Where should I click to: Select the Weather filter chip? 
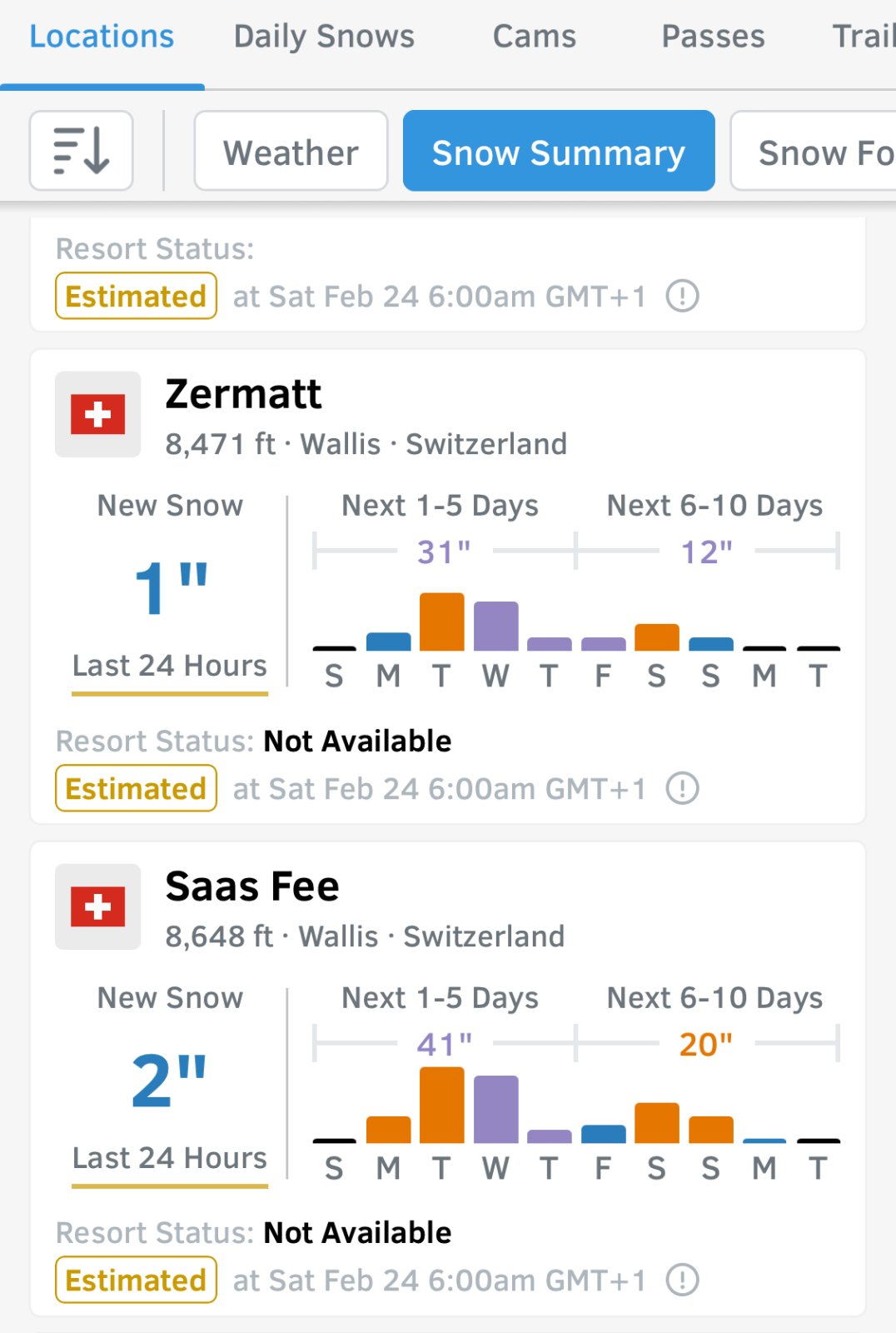pyautogui.click(x=291, y=151)
